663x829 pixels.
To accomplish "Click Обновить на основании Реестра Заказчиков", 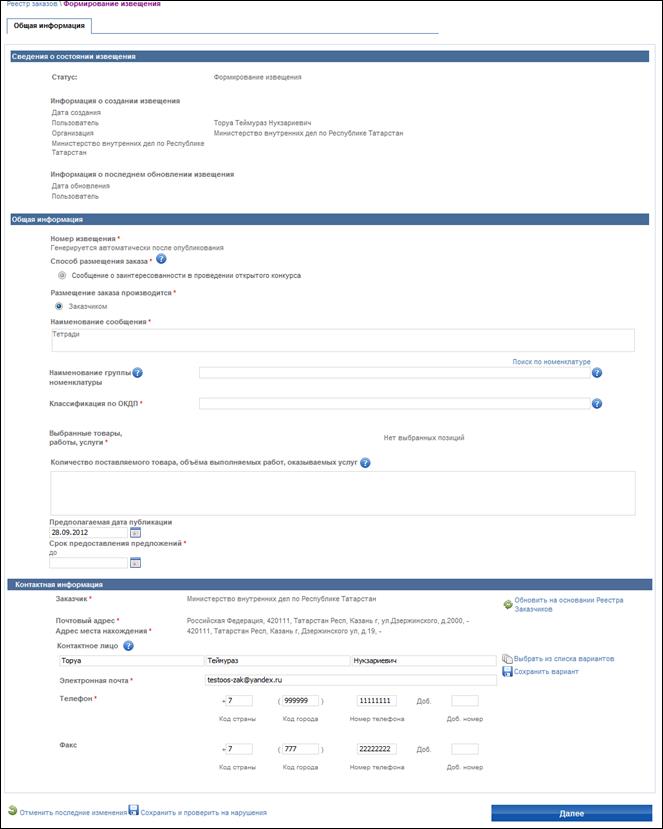I will 569,604.
